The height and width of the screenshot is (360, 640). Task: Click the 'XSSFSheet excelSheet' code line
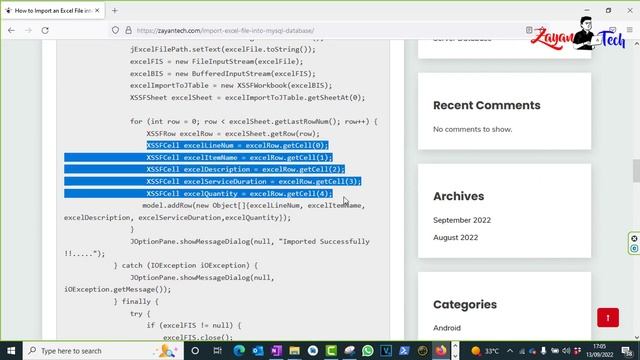pyautogui.click(x=248, y=97)
